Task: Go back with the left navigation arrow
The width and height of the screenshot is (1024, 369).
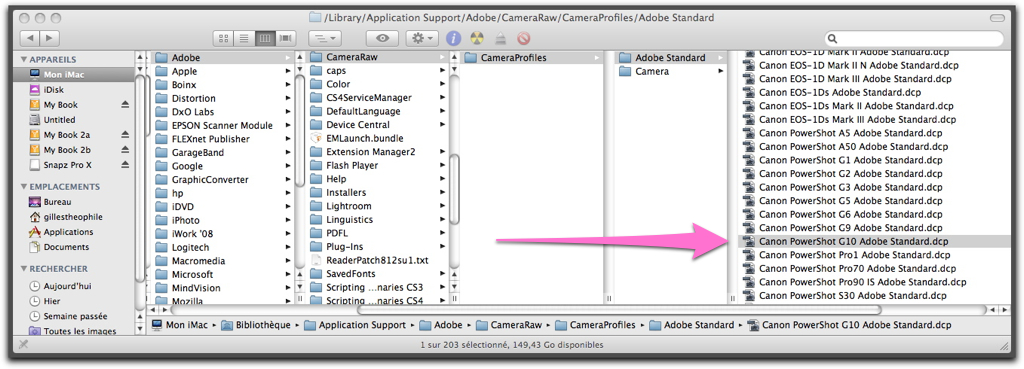Action: tap(30, 38)
